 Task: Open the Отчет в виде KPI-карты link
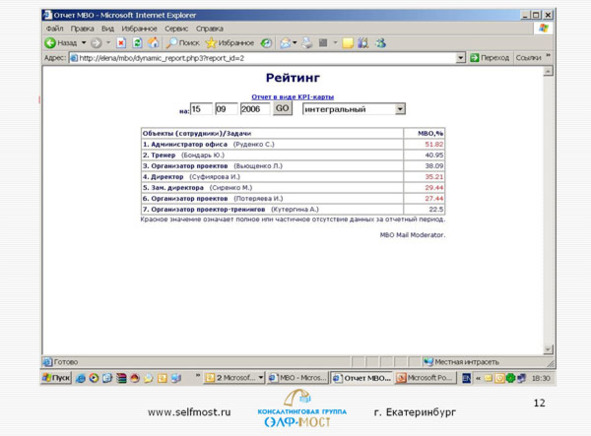click(292, 97)
